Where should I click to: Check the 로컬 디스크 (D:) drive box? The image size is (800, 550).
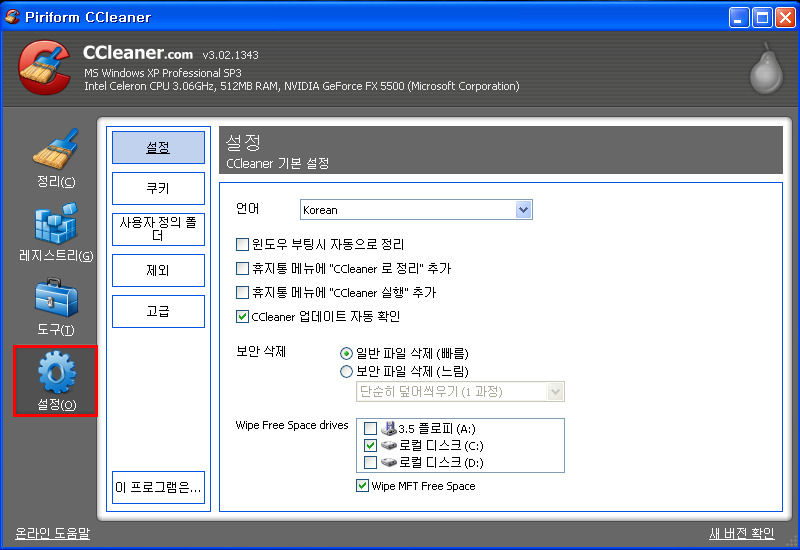[x=370, y=462]
